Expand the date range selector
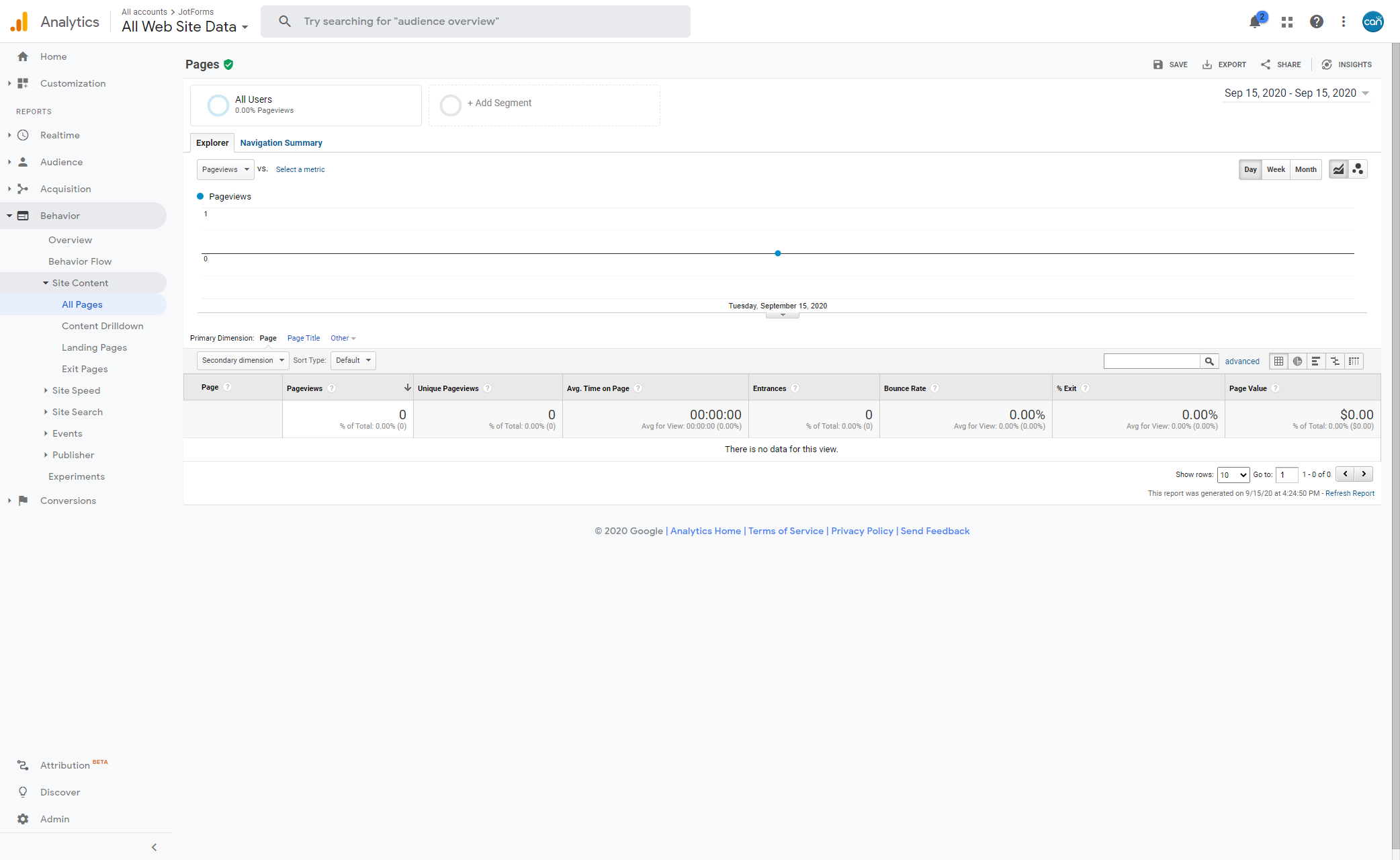 coord(1296,93)
